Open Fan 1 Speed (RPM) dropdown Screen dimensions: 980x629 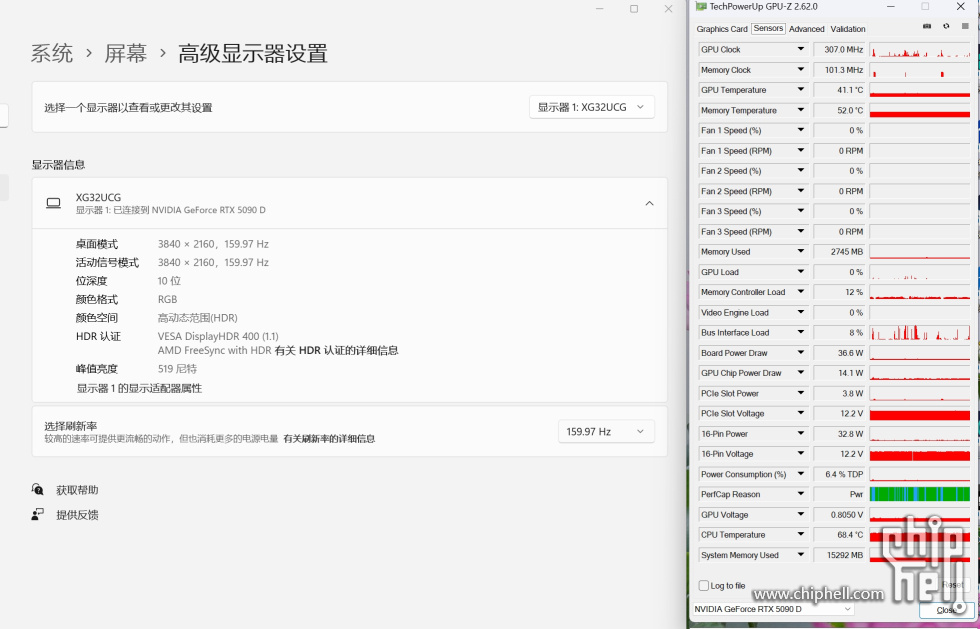click(800, 151)
